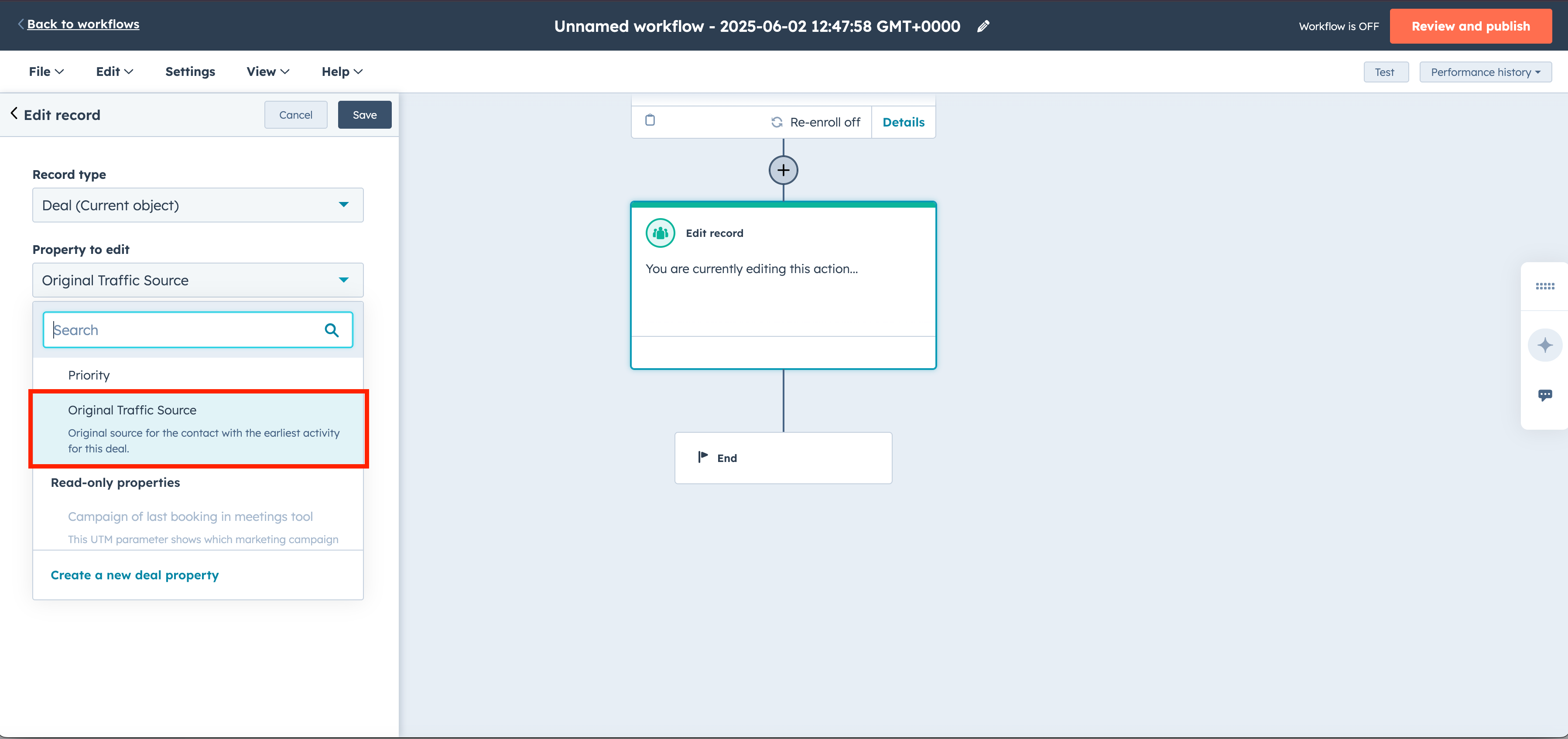This screenshot has width=1568, height=739.
Task: Click the Workflow is OFF status
Action: pos(1339,27)
